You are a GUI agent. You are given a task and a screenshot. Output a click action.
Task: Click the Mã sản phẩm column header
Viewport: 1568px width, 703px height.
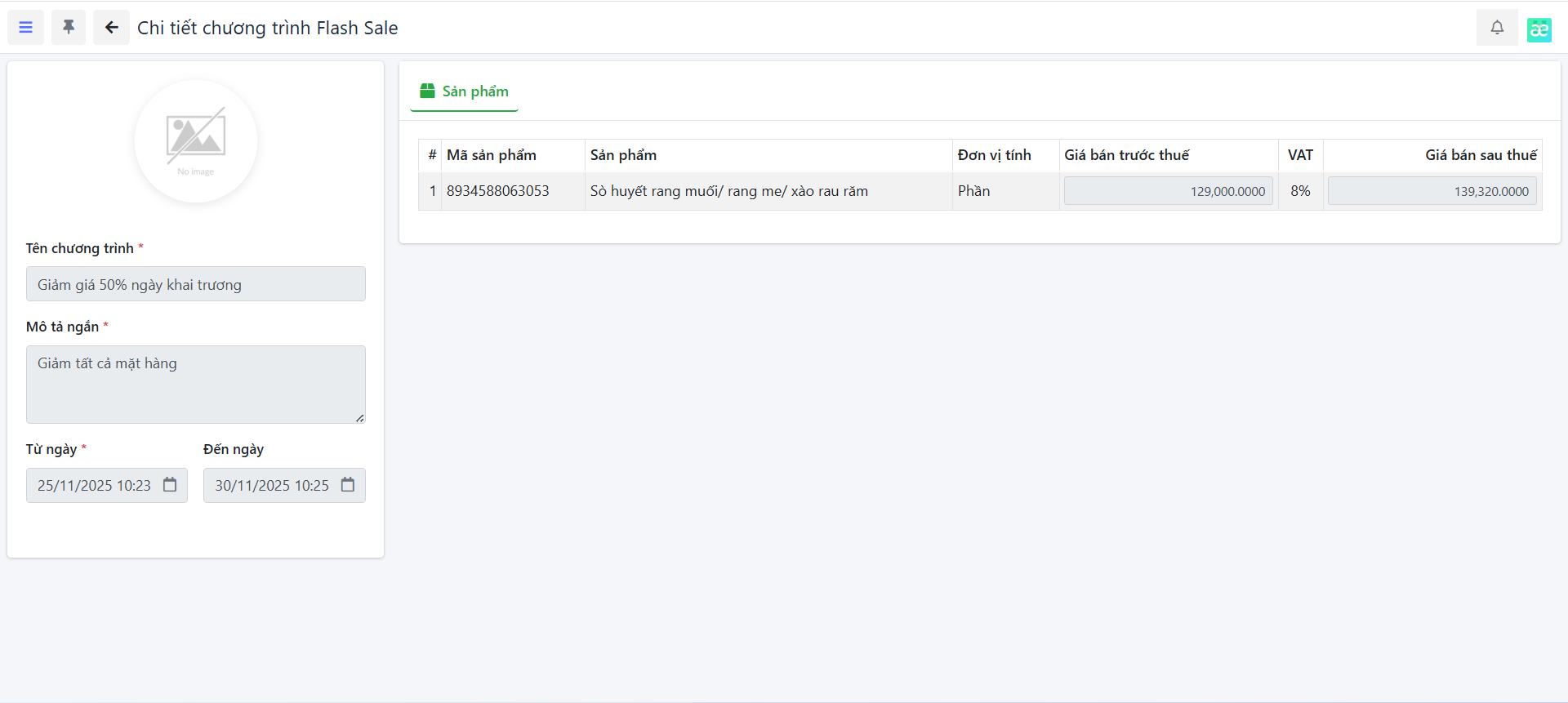[x=492, y=155]
